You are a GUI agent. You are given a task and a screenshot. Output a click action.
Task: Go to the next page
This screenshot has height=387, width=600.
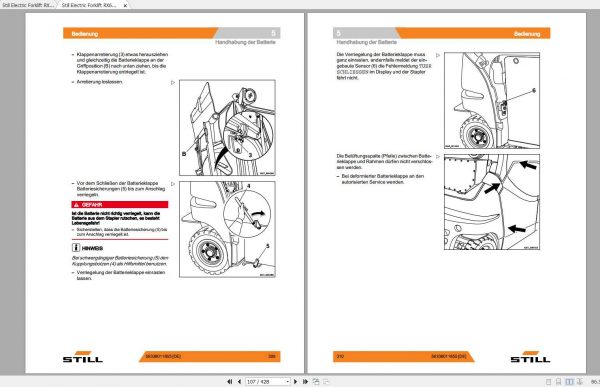tap(295, 382)
